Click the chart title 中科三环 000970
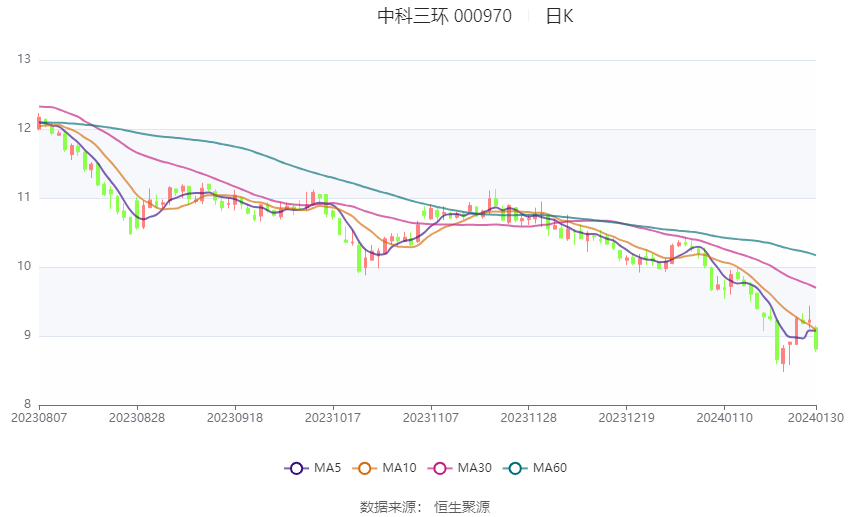The image size is (850, 517). click(445, 16)
